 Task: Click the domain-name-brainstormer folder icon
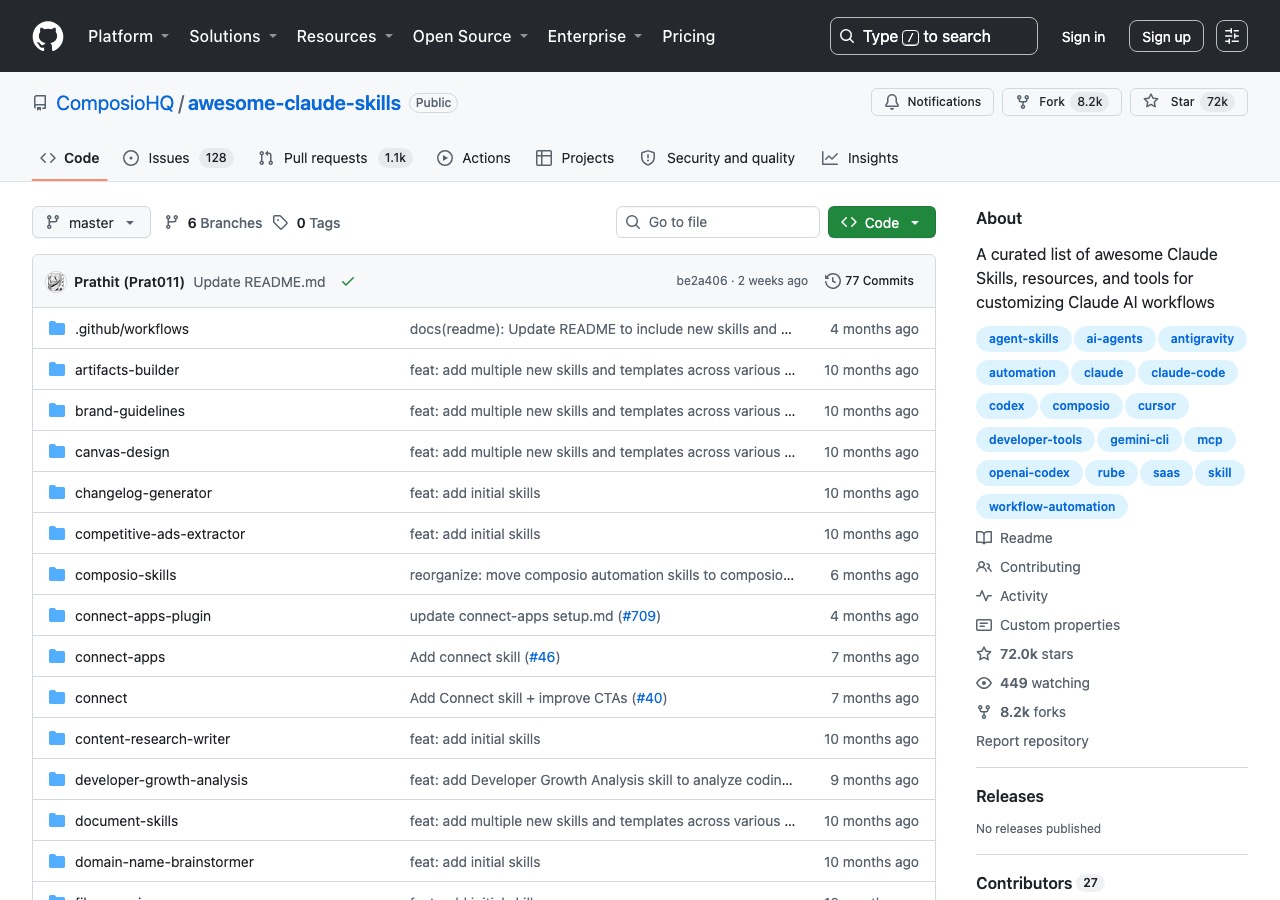coord(57,862)
